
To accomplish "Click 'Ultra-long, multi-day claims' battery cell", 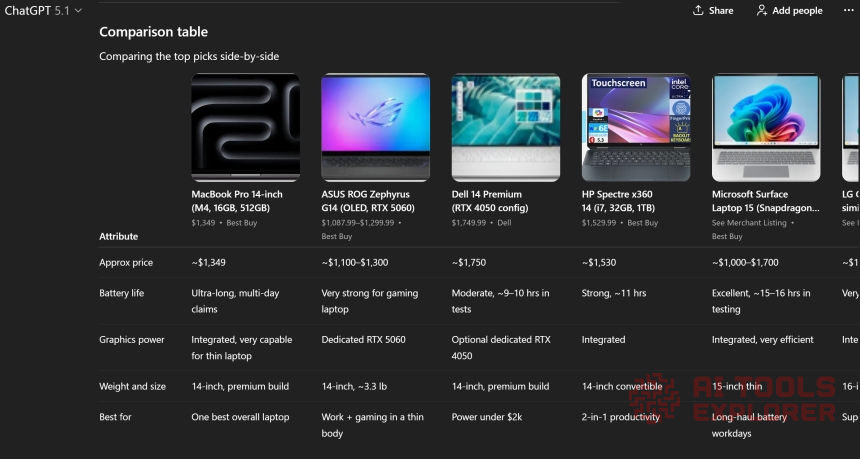I will [235, 301].
